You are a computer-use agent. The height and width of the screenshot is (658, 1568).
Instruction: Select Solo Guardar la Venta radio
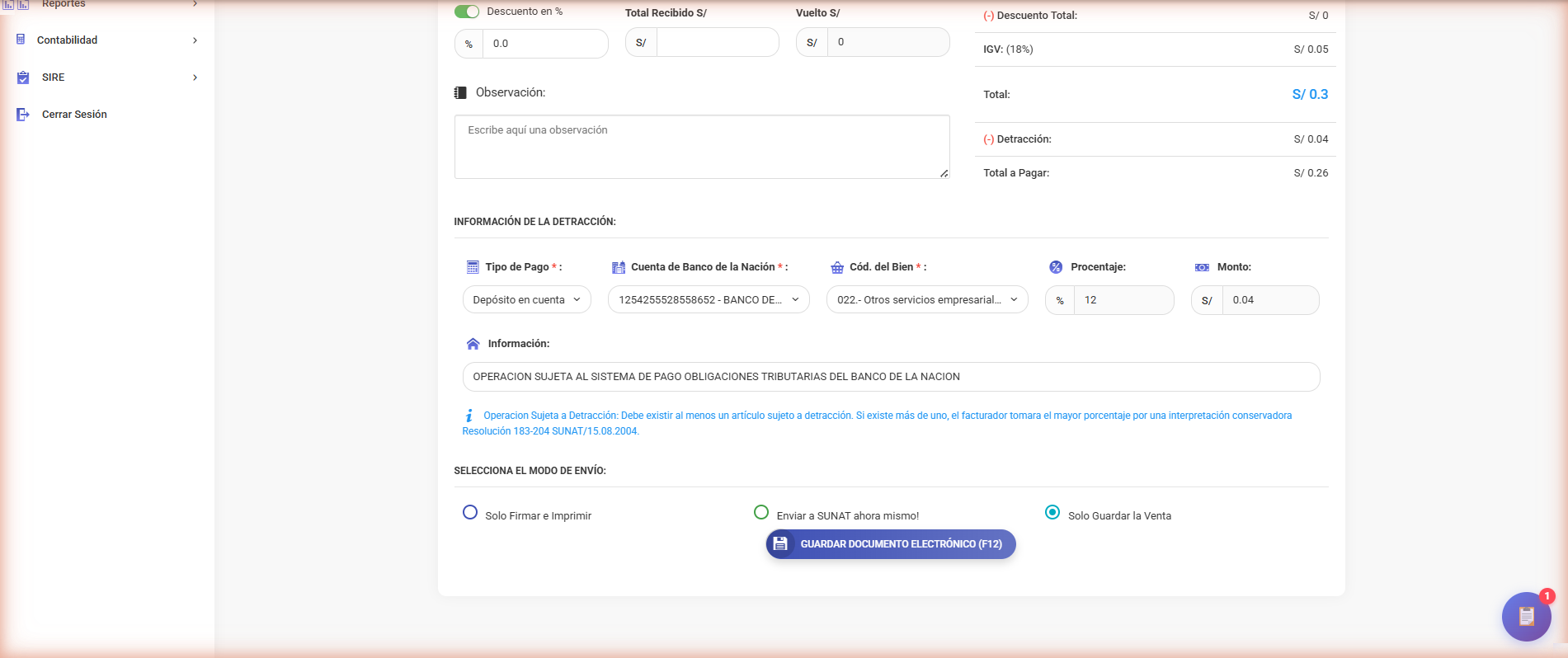pos(1052,513)
